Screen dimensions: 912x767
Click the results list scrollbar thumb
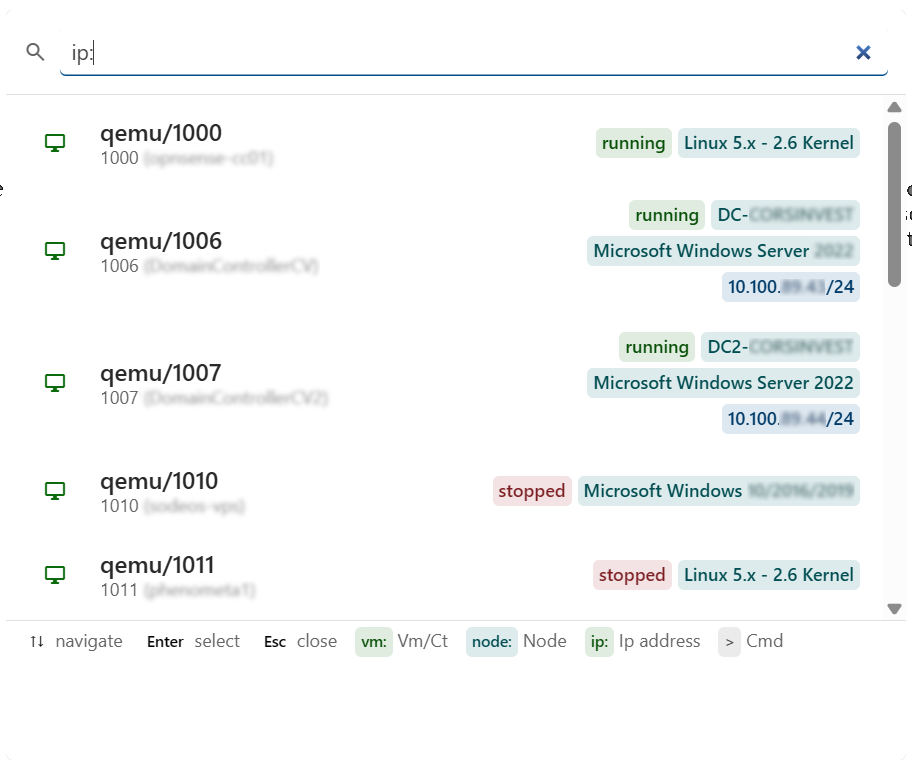click(895, 204)
